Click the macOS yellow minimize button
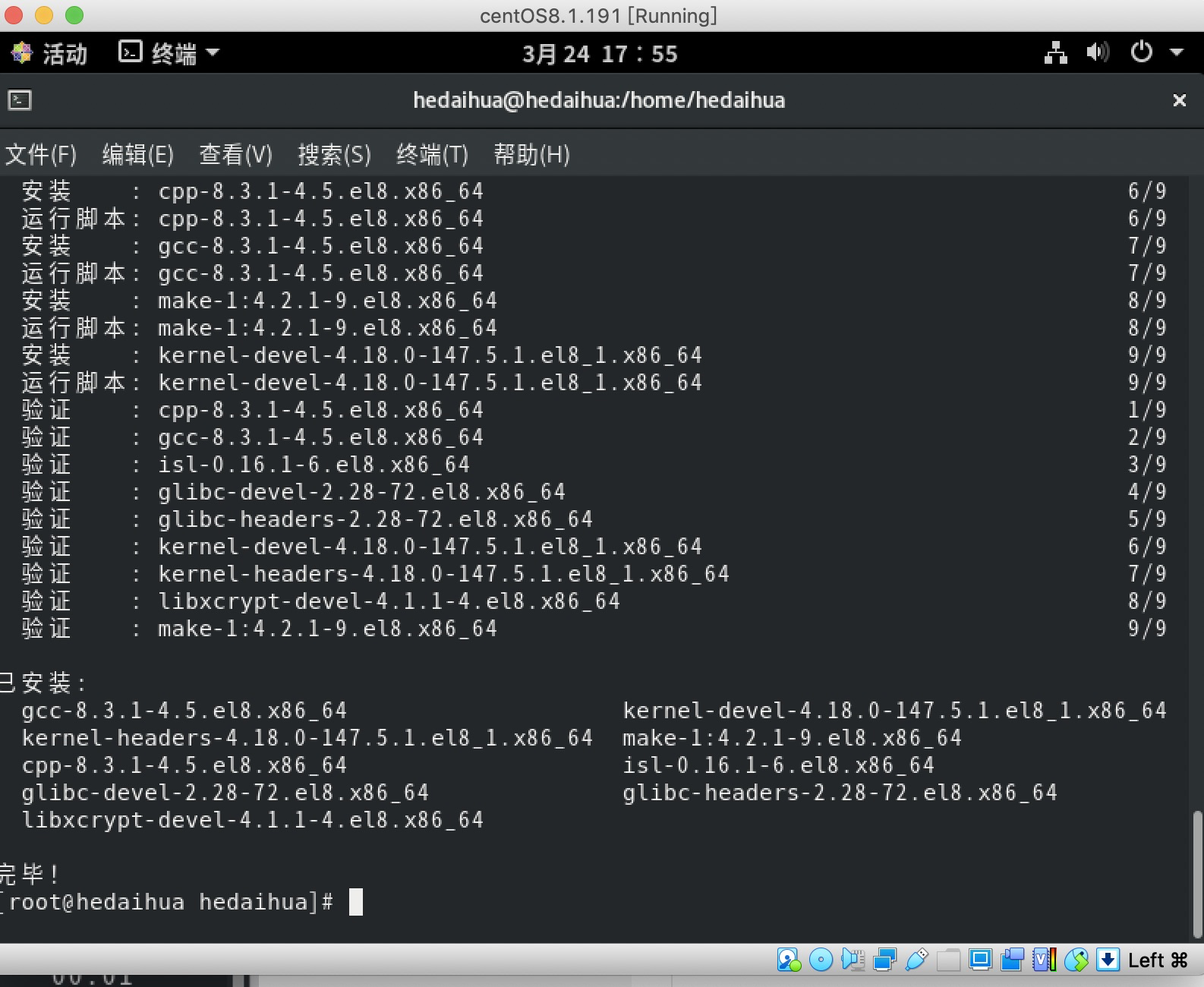This screenshot has height=987, width=1204. 44,15
